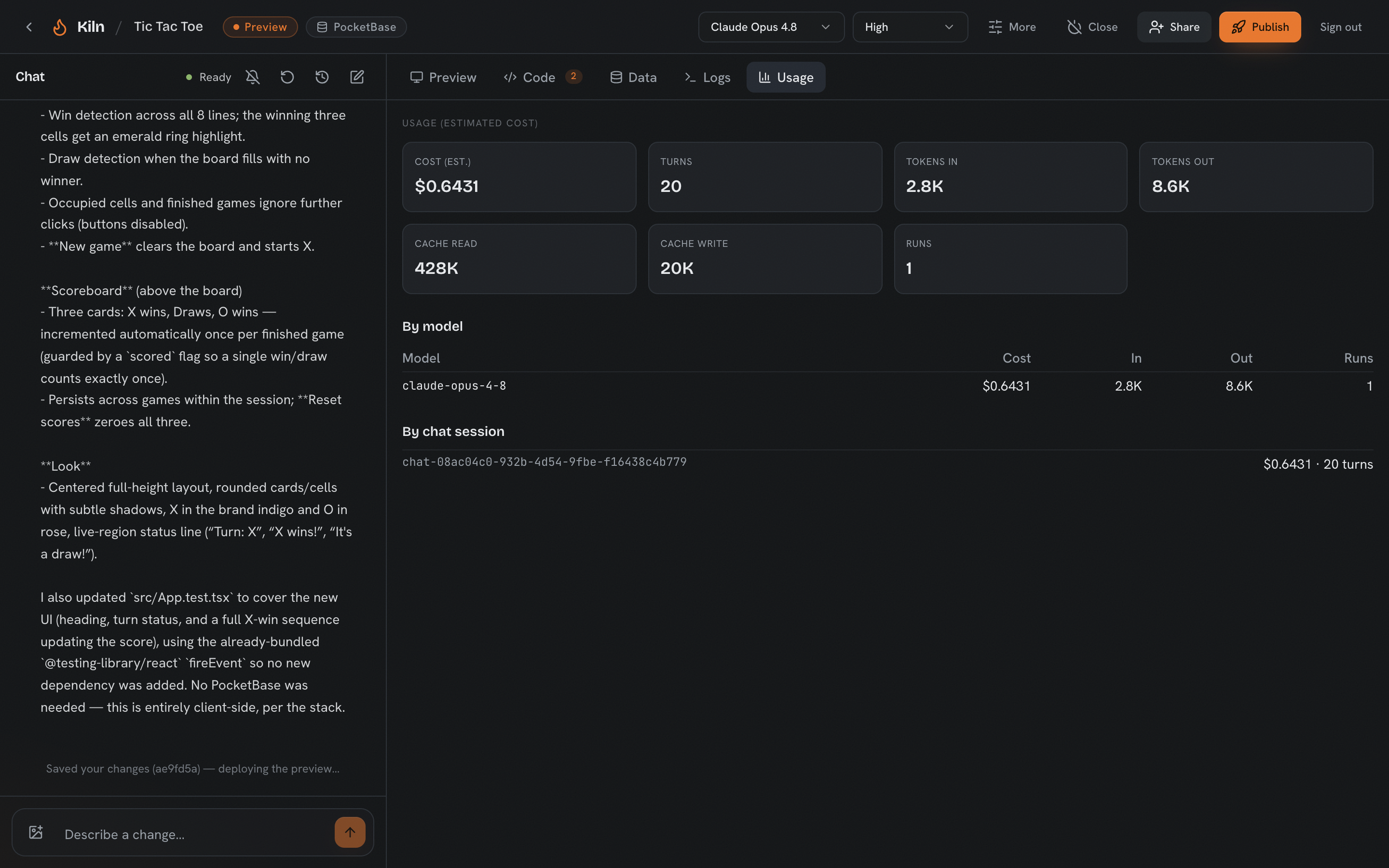
Task: Click the PocketBase database badge
Action: pos(356,27)
